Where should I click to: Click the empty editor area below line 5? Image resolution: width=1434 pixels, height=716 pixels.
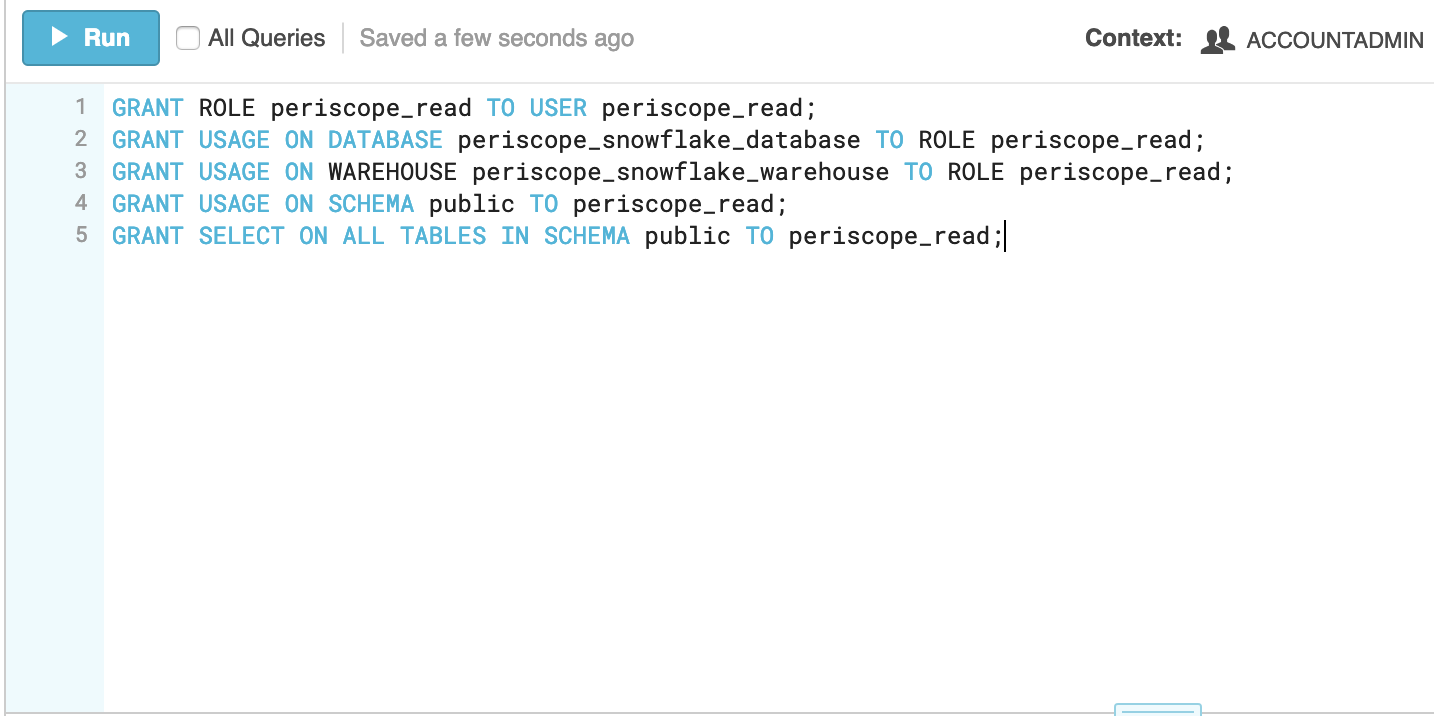pyautogui.click(x=768, y=470)
